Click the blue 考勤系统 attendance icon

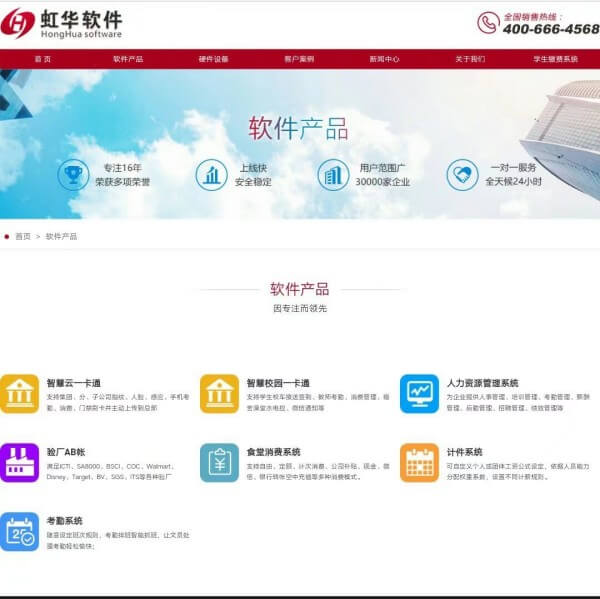point(20,531)
